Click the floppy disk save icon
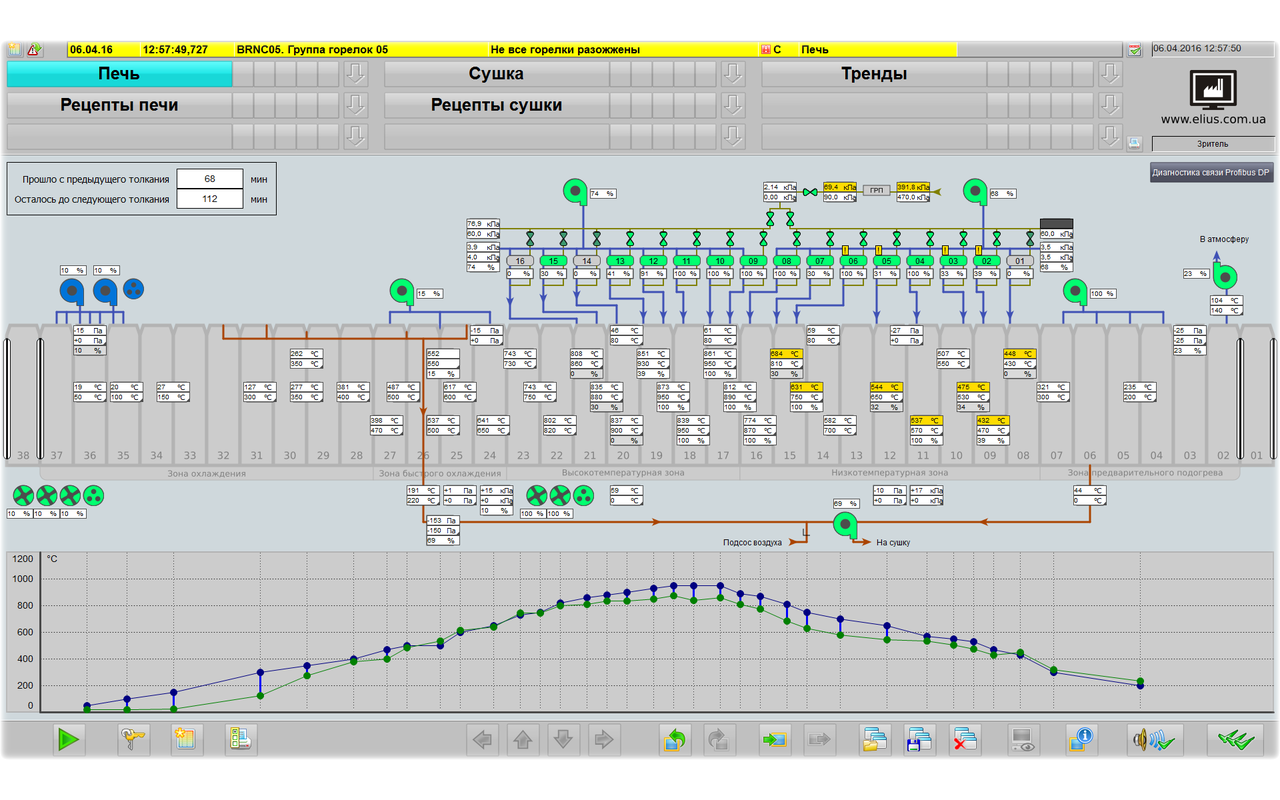 [919, 740]
